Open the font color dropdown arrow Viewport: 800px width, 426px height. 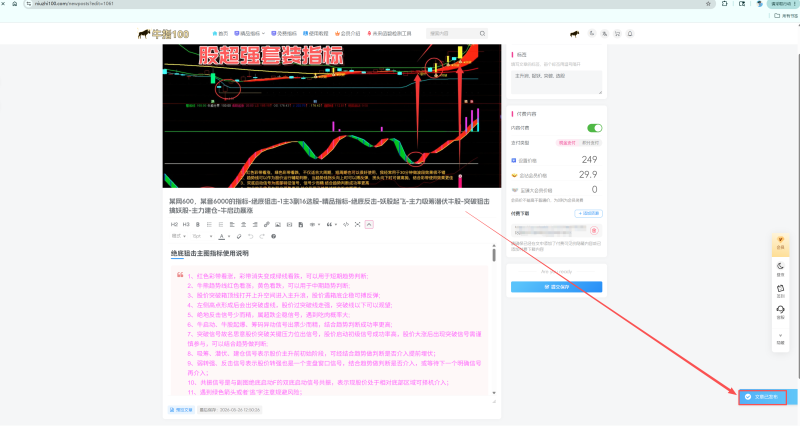229,236
